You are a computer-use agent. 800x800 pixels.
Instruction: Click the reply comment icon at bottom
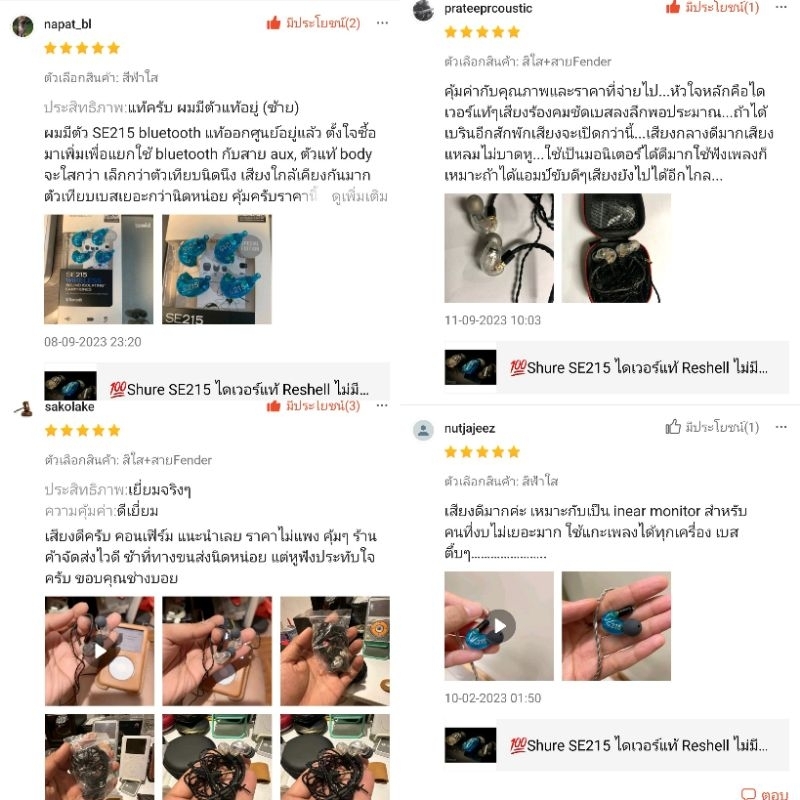[x=748, y=794]
